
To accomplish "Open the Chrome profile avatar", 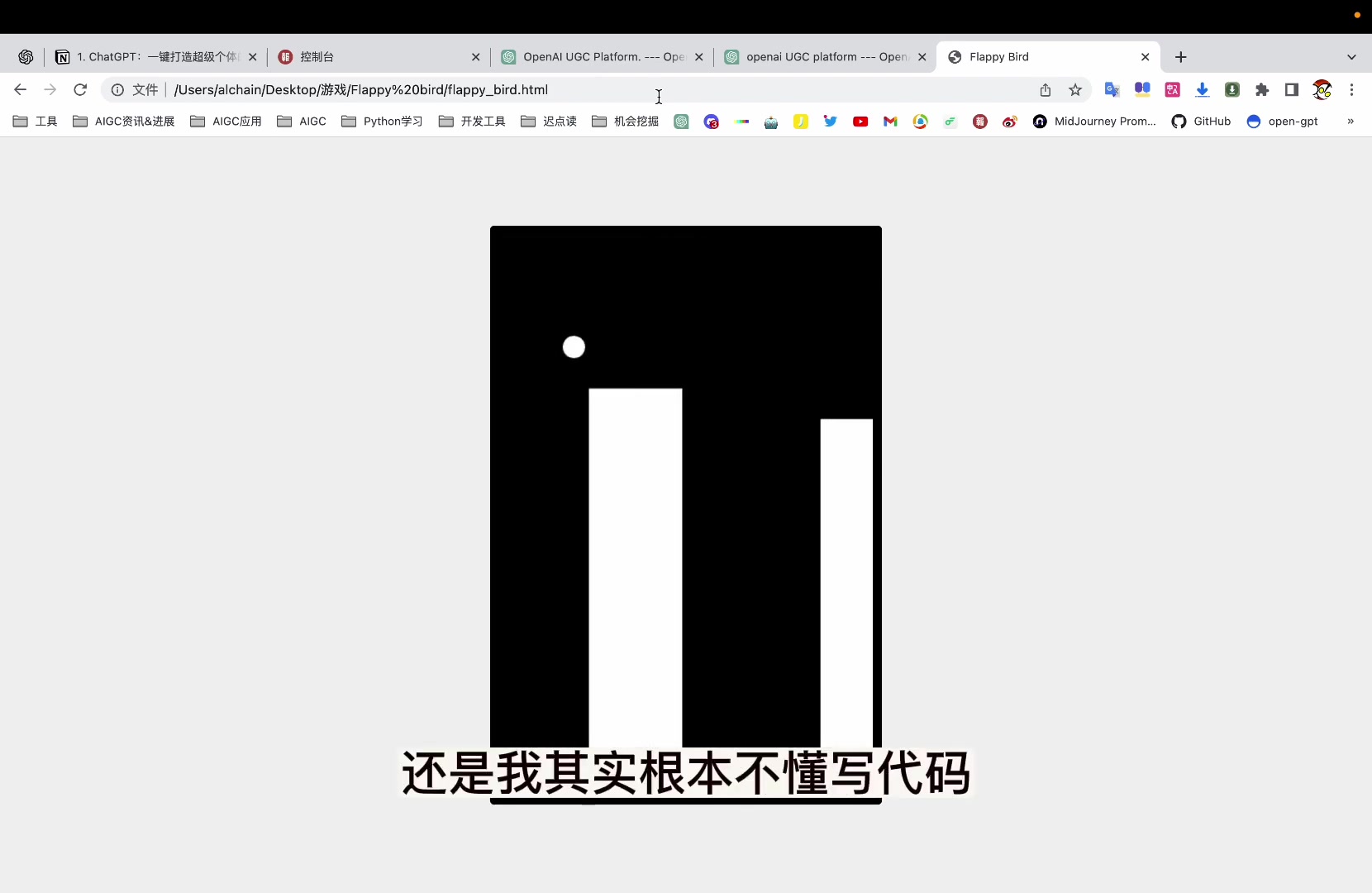I will pyautogui.click(x=1322, y=89).
